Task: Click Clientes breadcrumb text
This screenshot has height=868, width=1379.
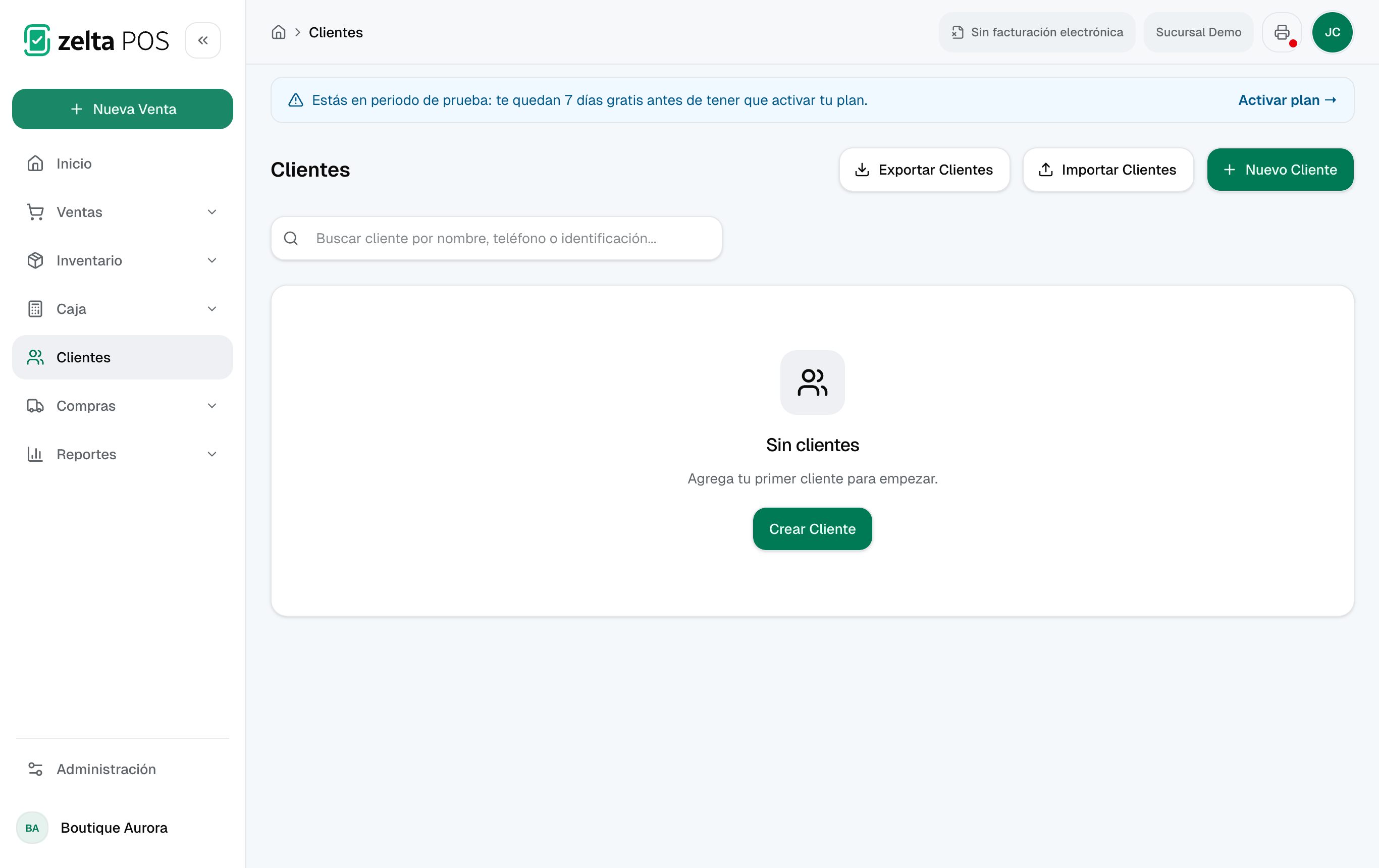Action: [336, 33]
